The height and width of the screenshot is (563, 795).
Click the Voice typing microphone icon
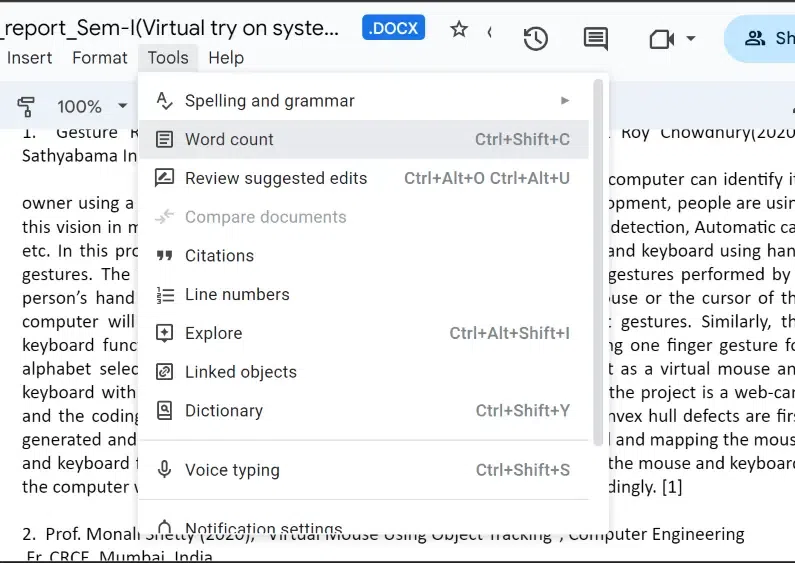point(165,470)
